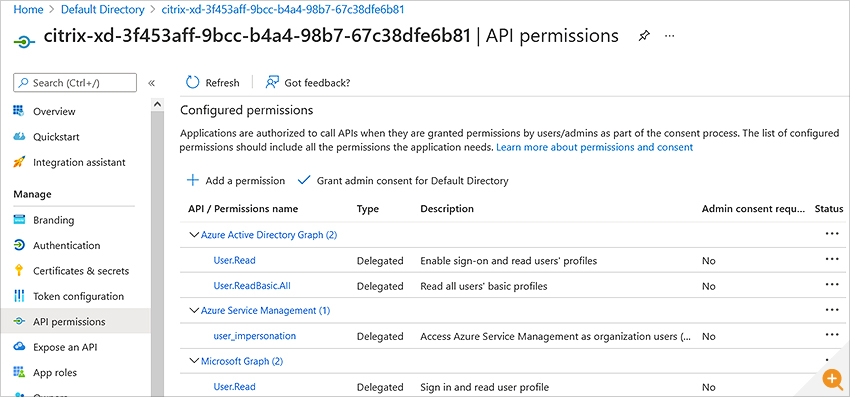850x397 pixels.
Task: Click the plus icon for Add a permission
Action: [192, 181]
